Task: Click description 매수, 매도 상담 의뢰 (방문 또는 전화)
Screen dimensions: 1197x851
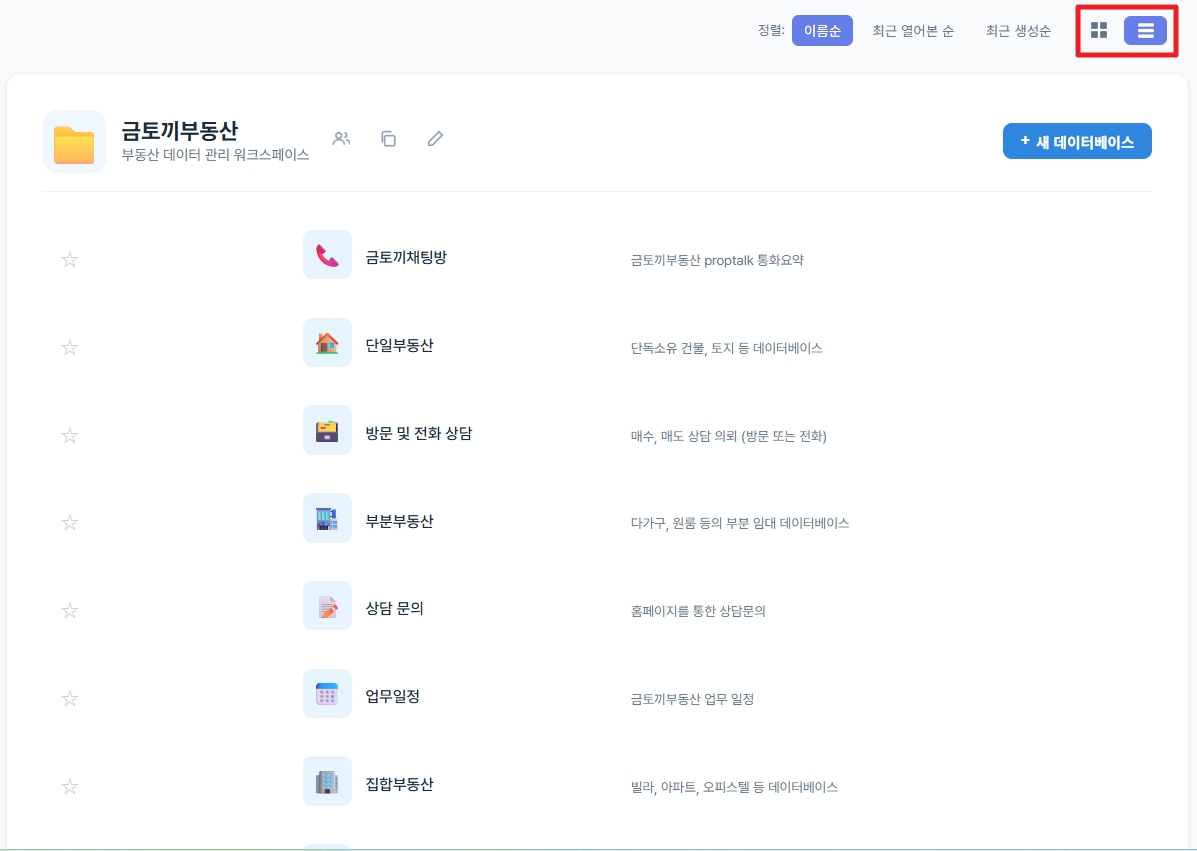Action: point(728,436)
